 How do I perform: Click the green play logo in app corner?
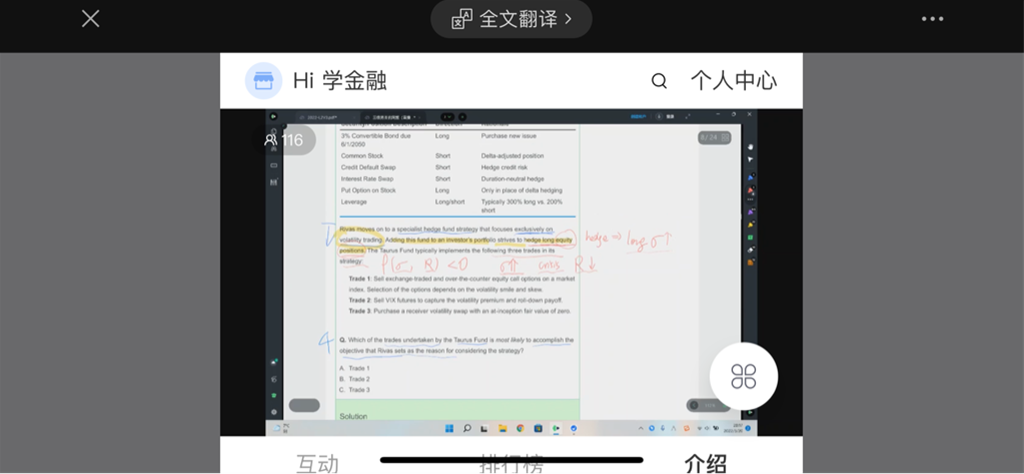(x=274, y=116)
